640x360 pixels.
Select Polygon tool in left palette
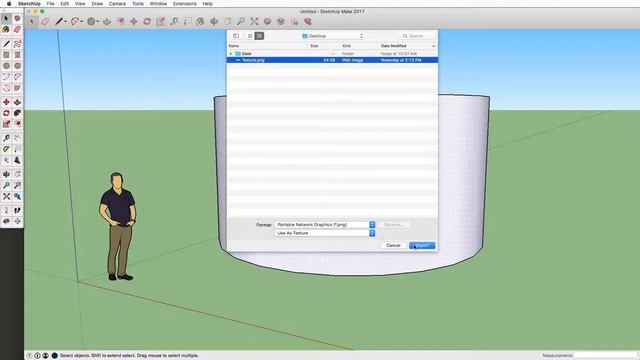(17, 66)
